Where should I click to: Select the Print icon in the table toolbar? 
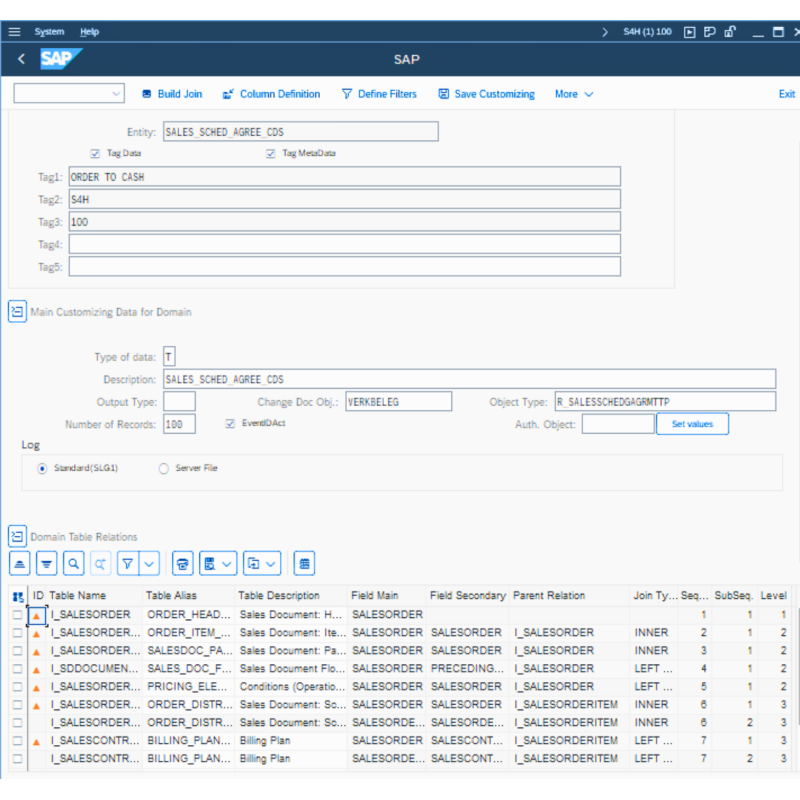182,563
